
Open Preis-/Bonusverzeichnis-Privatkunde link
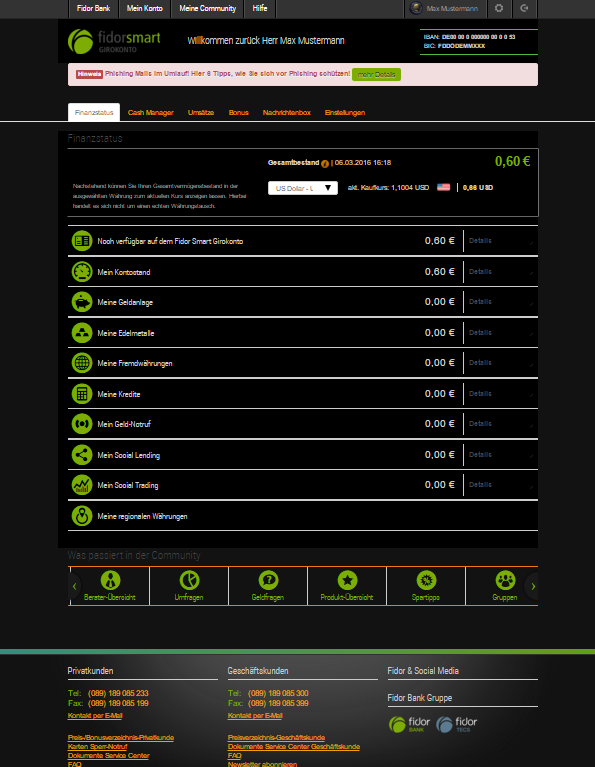coord(121,738)
